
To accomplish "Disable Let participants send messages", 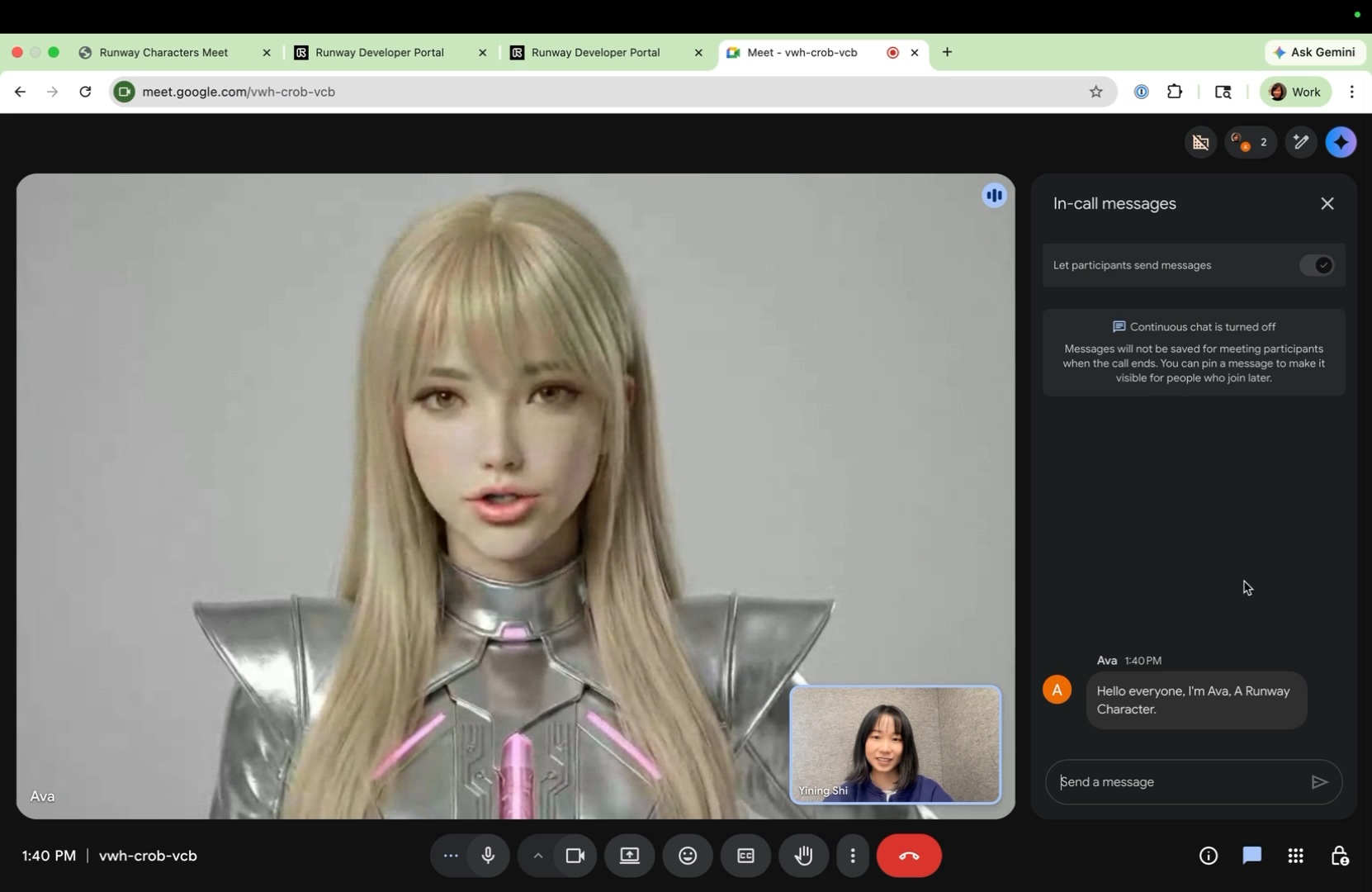I will [1316, 265].
